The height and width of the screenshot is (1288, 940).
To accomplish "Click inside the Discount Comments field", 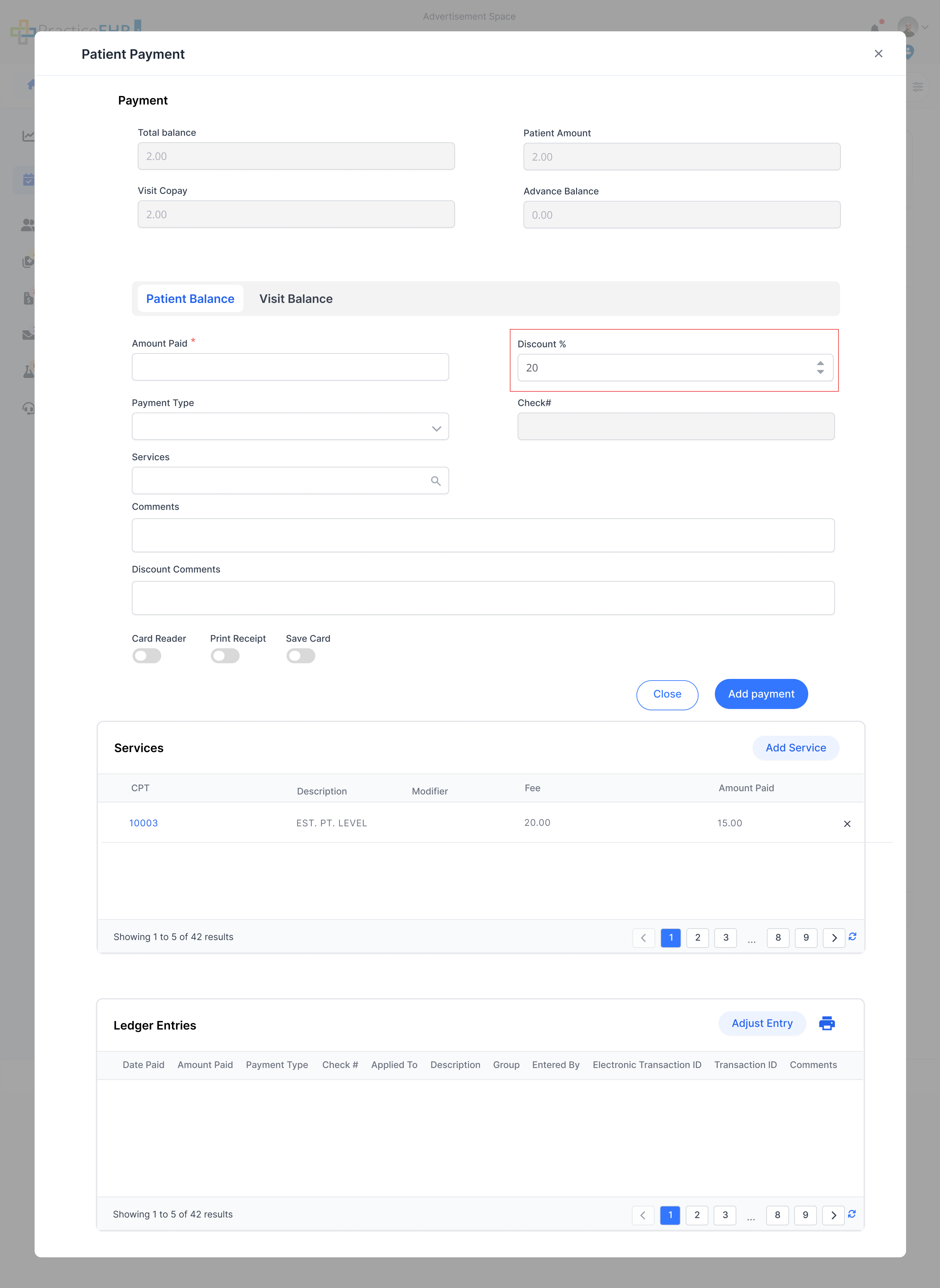I will click(x=482, y=597).
